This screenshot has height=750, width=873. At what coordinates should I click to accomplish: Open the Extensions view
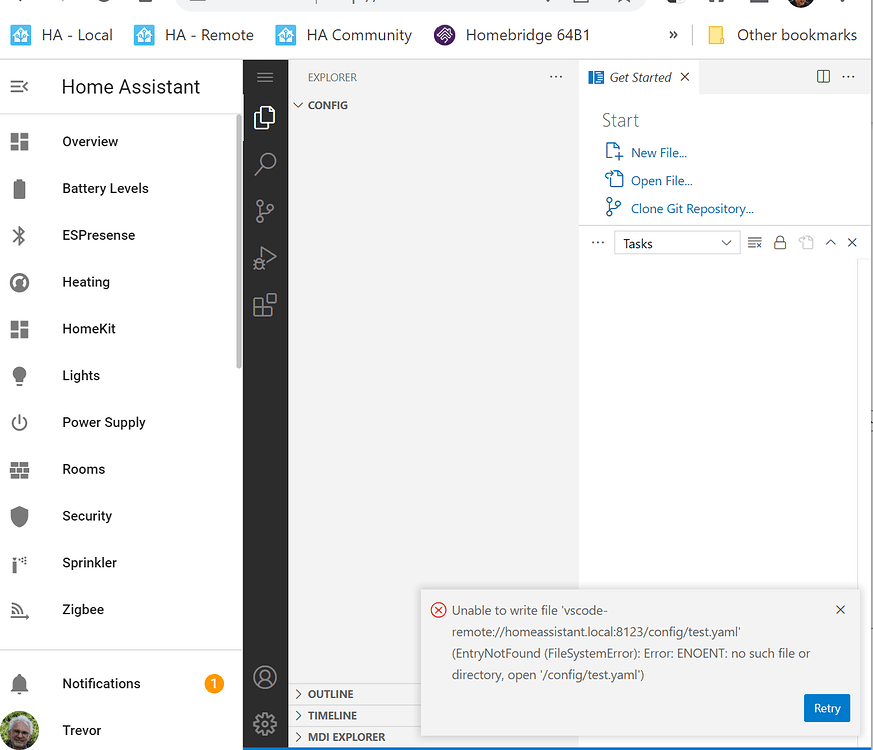point(265,305)
